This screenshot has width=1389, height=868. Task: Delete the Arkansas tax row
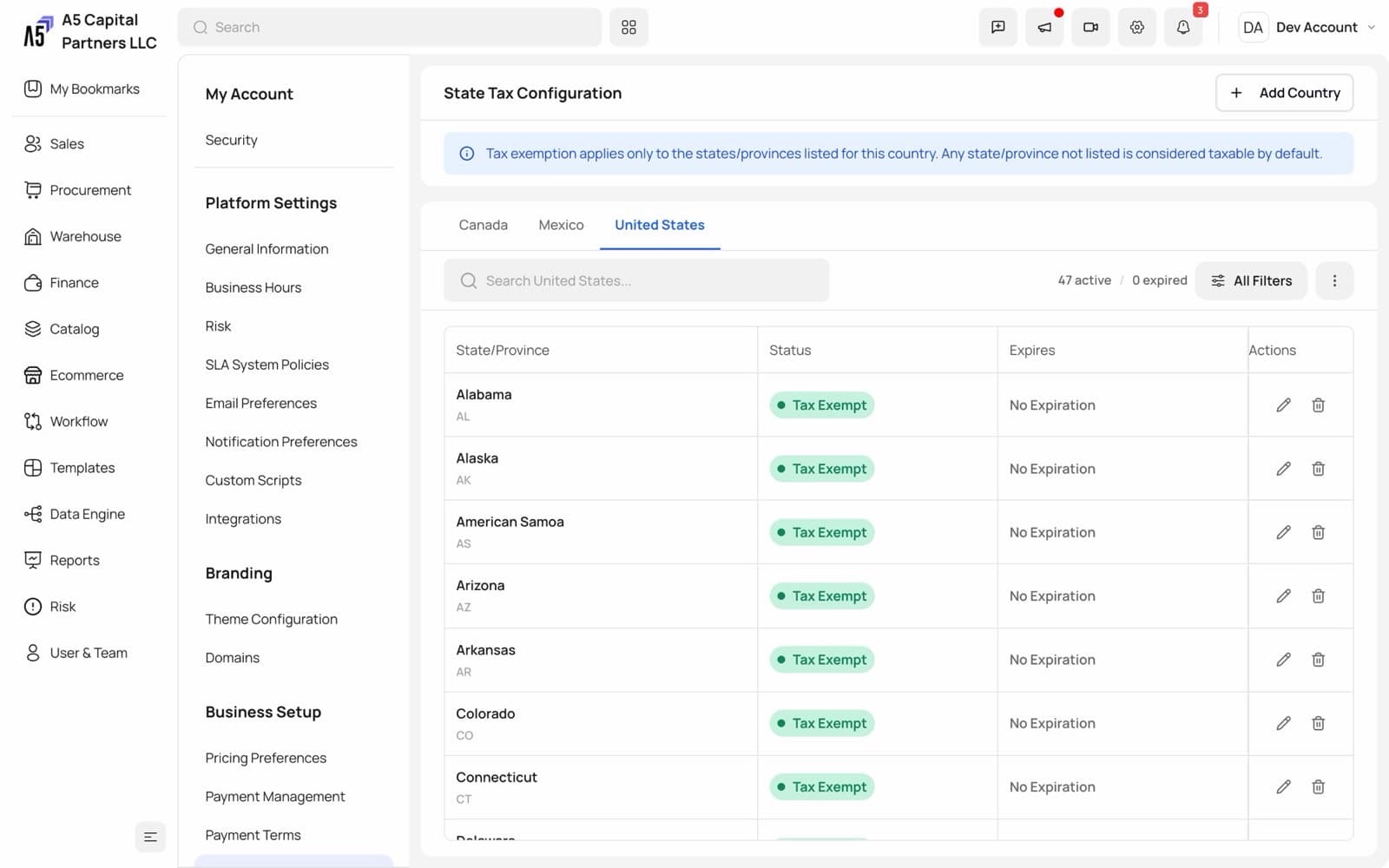tap(1318, 660)
